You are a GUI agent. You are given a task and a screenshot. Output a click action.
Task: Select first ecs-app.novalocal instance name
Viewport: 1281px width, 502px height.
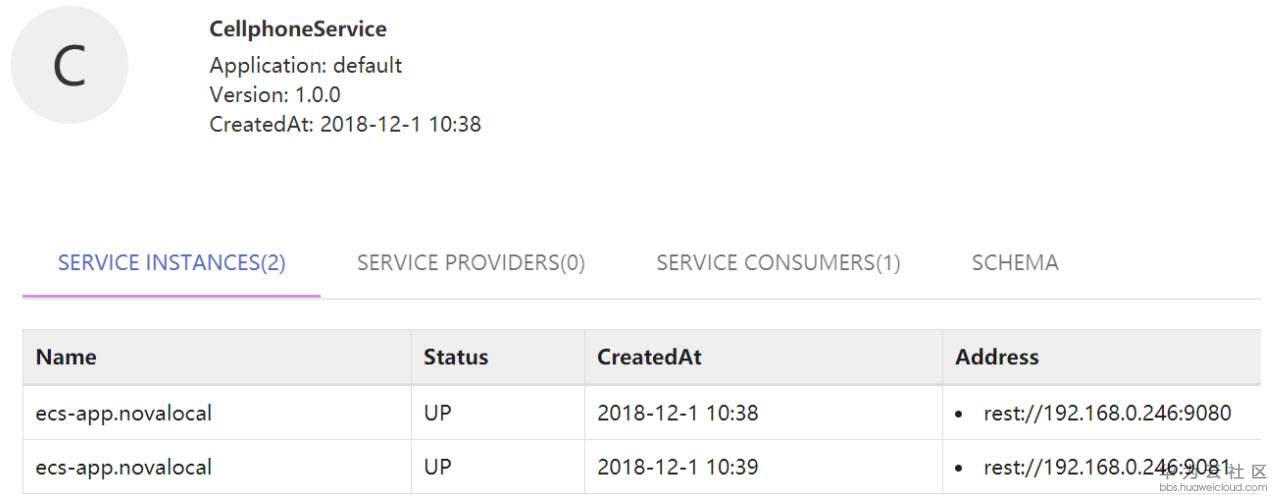pos(123,413)
